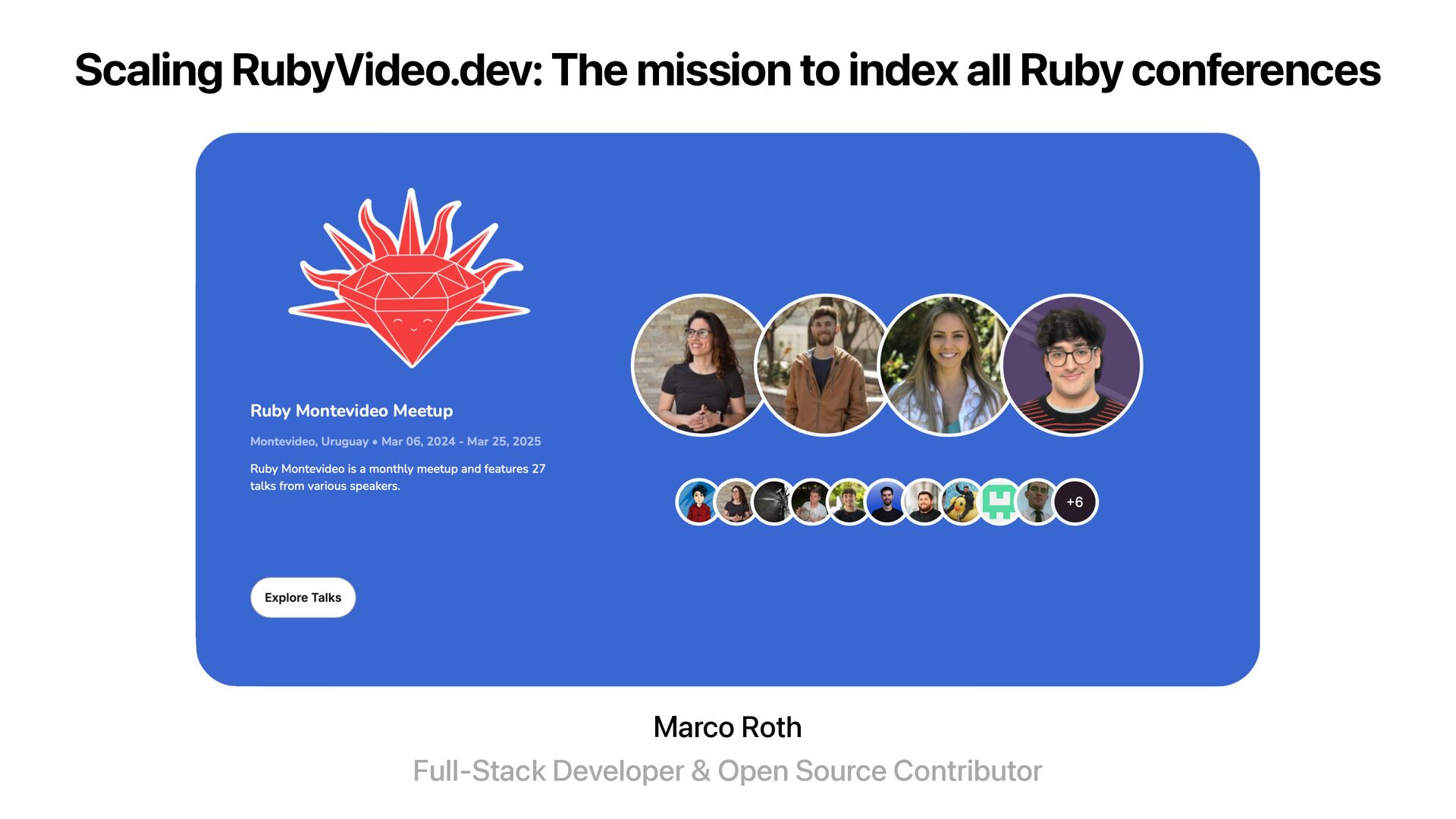Open the cartoon avatar with red shirt
Viewport: 1456px width, 819px height.
coord(698,502)
